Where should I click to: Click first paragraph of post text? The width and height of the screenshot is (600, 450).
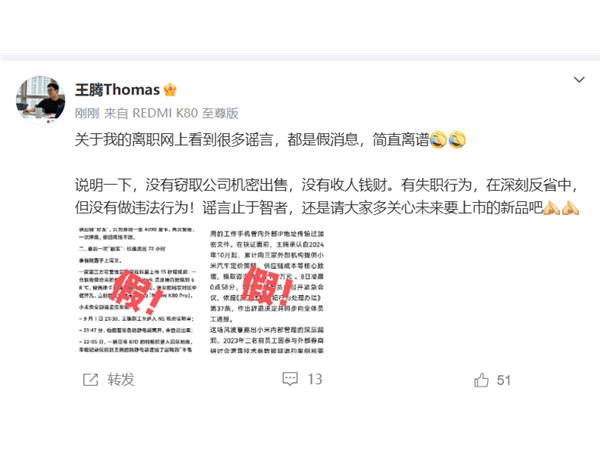(x=270, y=140)
